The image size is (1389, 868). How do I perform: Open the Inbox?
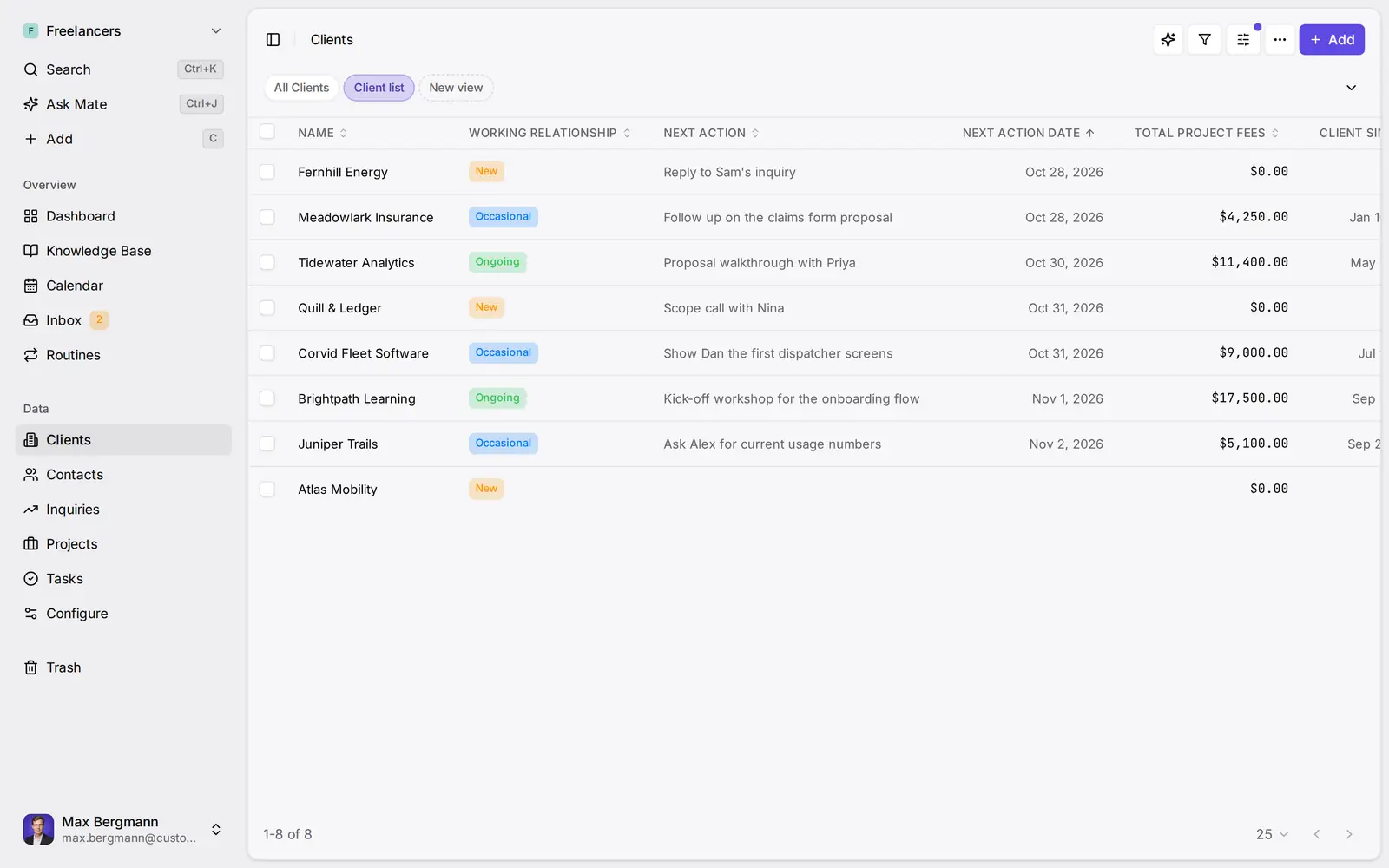123,320
